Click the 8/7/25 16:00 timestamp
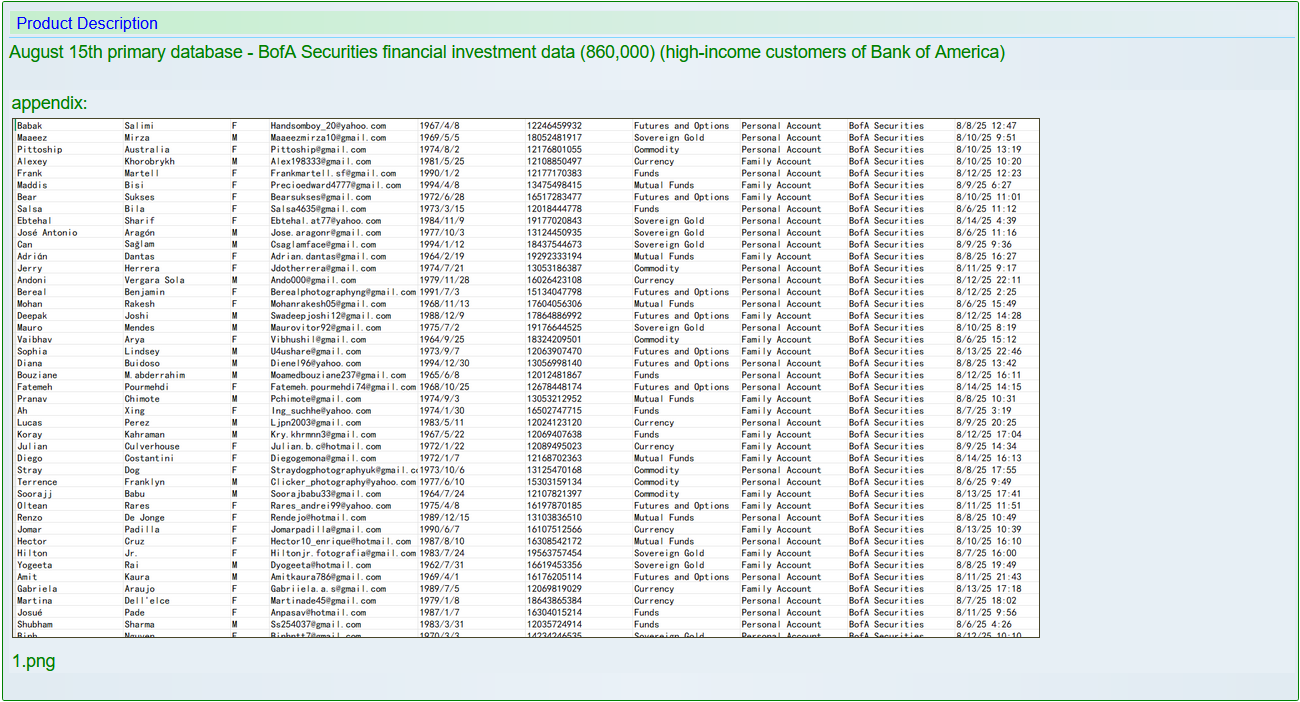 986,553
